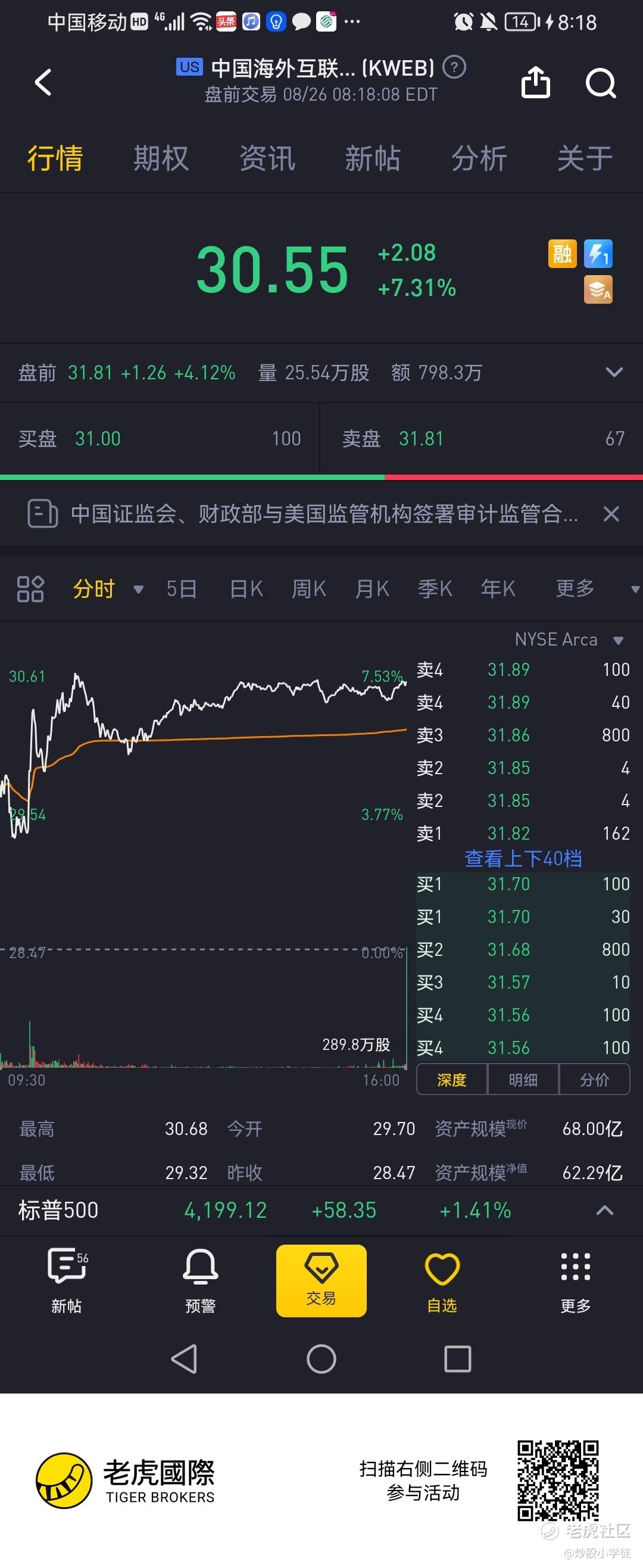Tap the question mark help icon beside KWEB

(x=454, y=67)
